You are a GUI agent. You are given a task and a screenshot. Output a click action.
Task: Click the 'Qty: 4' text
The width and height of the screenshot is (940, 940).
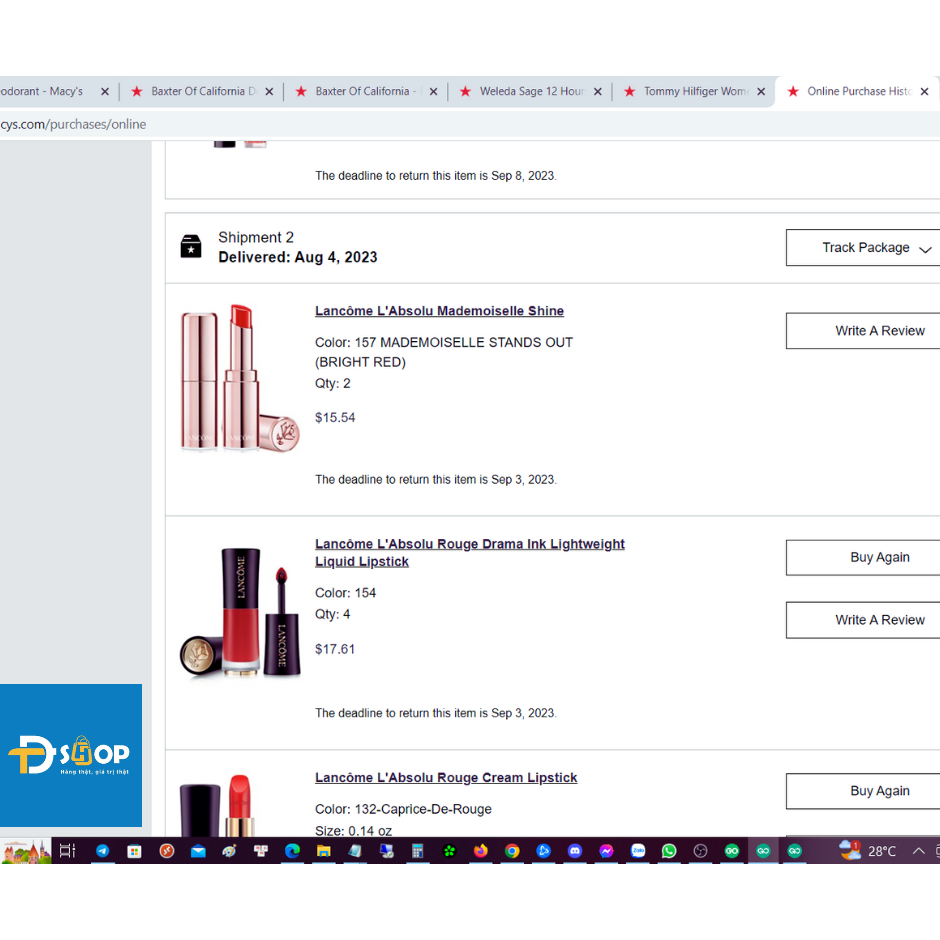(333, 614)
